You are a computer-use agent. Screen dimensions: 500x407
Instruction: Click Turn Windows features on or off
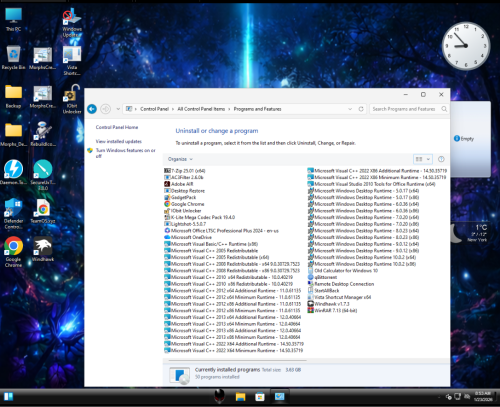pos(126,153)
